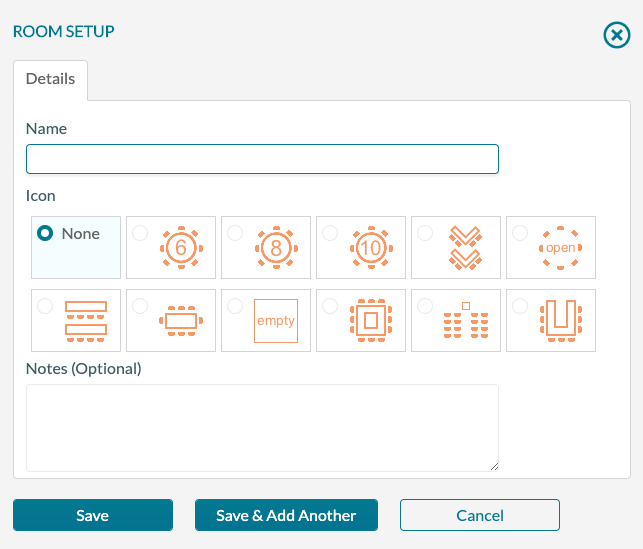Choose the 8-seat round table icon

pos(276,247)
